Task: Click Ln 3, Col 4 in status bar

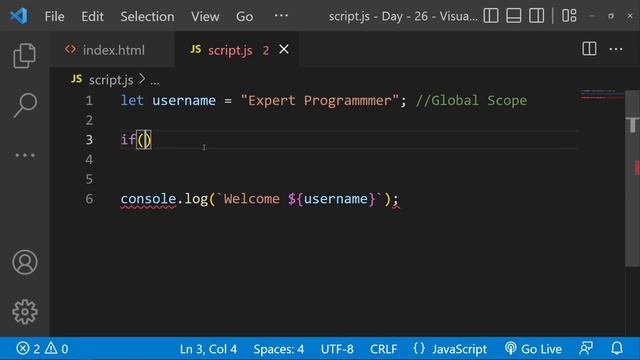Action: coord(208,349)
